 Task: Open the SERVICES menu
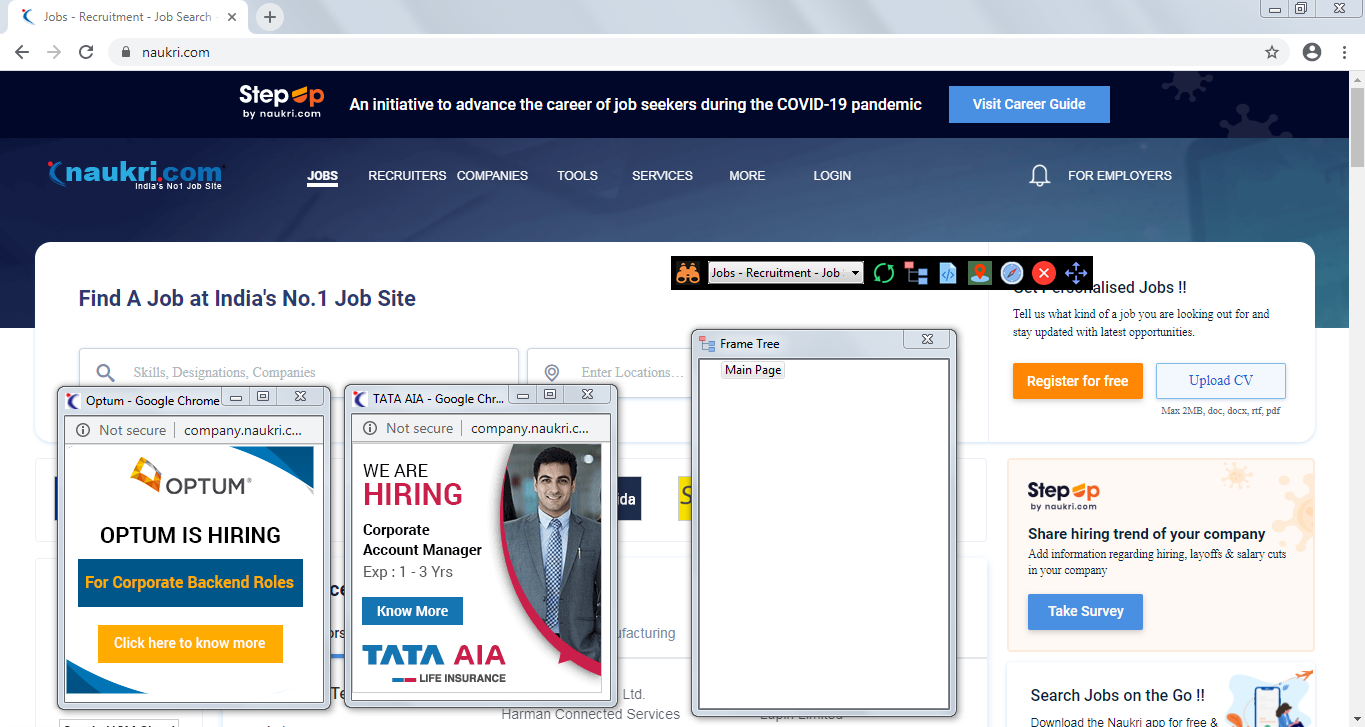pos(662,175)
